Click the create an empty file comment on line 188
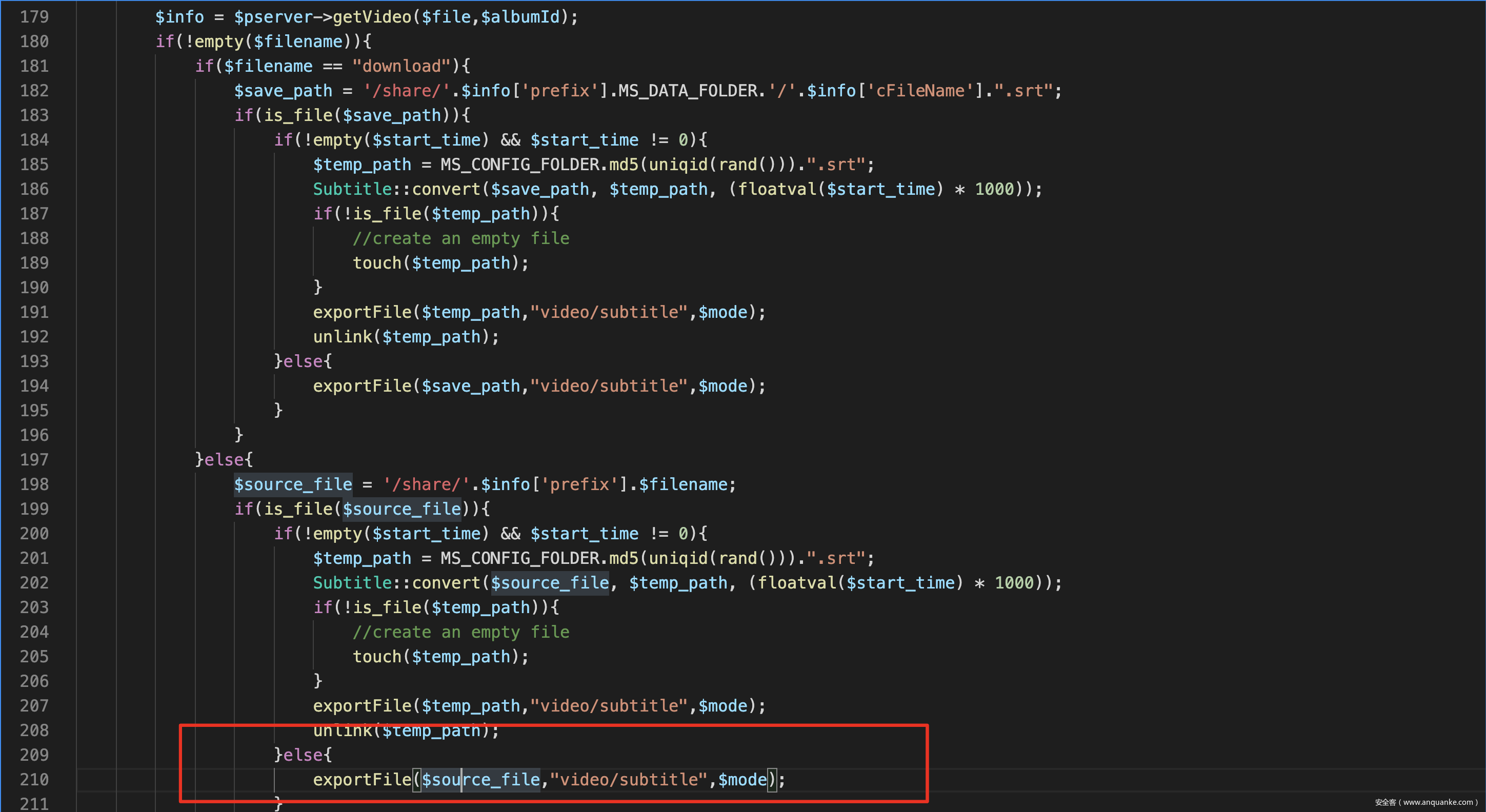Screen dimensions: 1486x812 (x=460, y=238)
